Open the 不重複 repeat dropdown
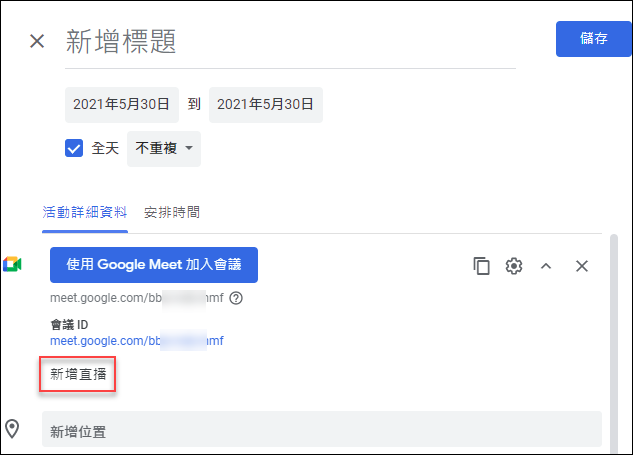The height and width of the screenshot is (455, 633). [164, 149]
